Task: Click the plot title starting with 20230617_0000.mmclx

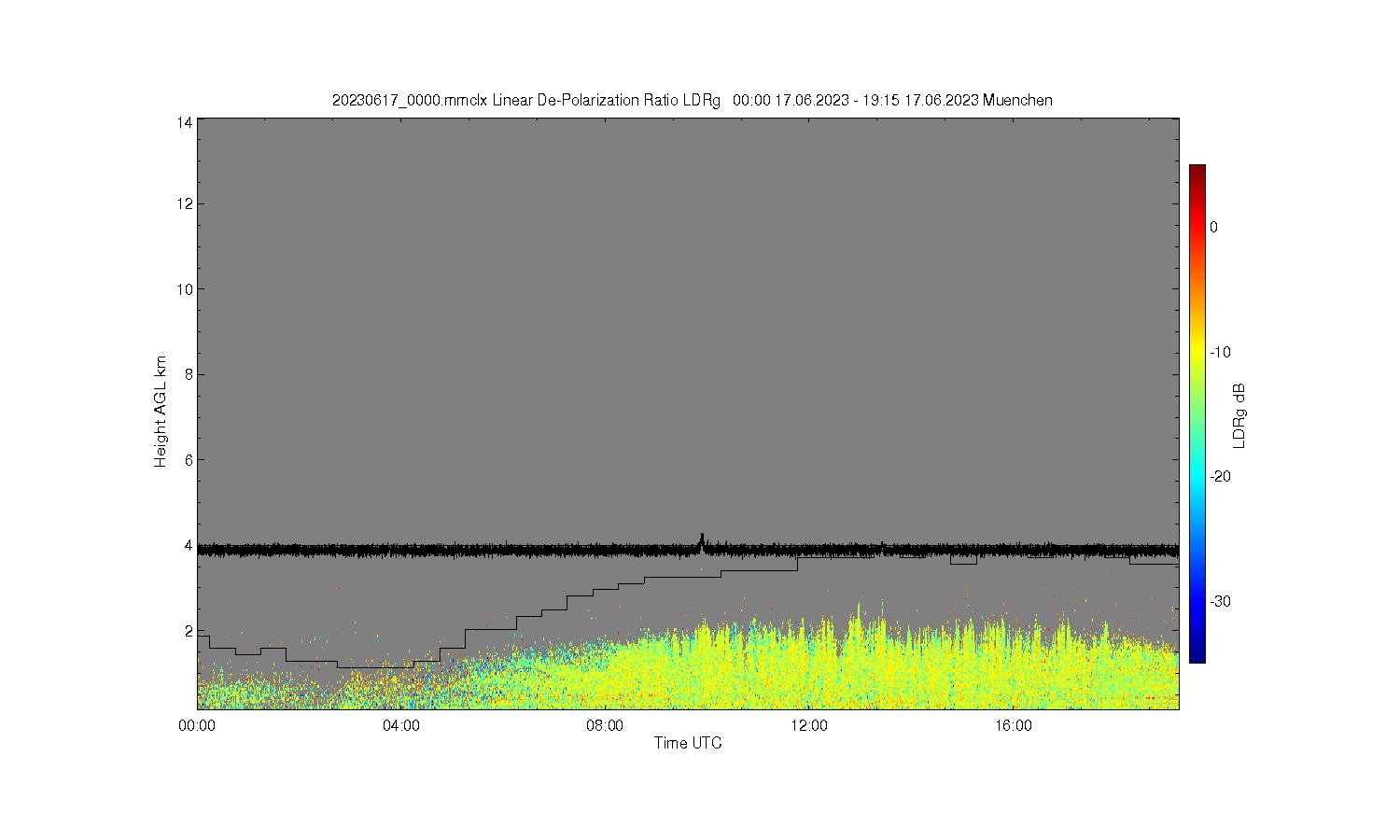Action: tap(692, 100)
